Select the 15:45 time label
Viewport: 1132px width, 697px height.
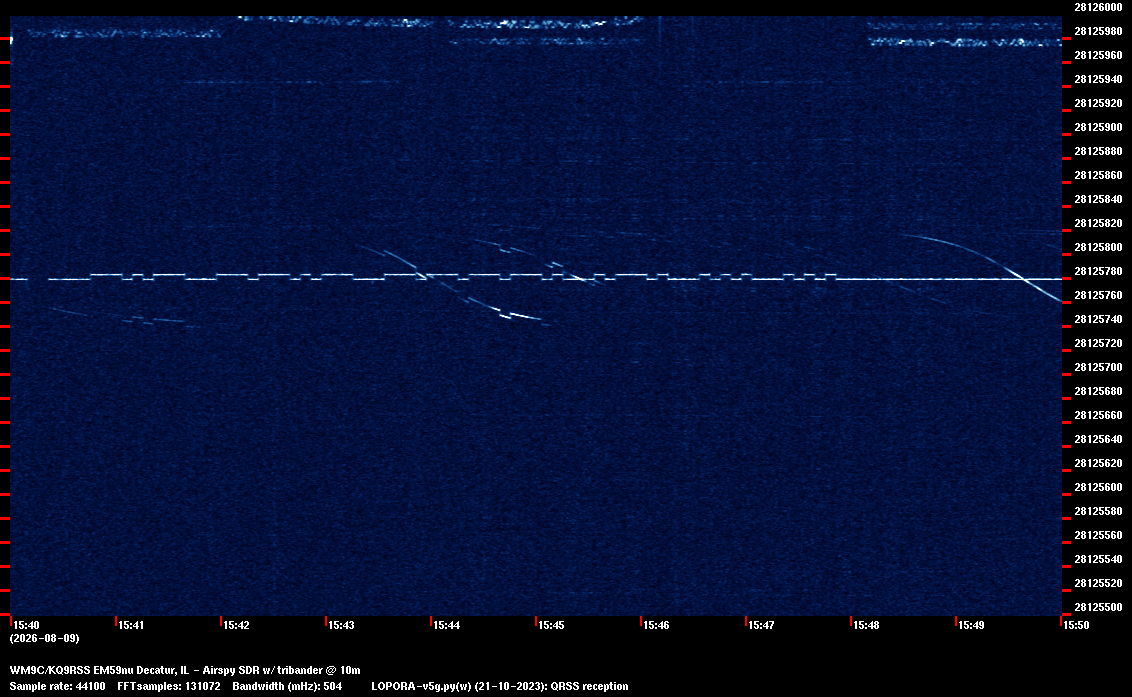click(551, 625)
